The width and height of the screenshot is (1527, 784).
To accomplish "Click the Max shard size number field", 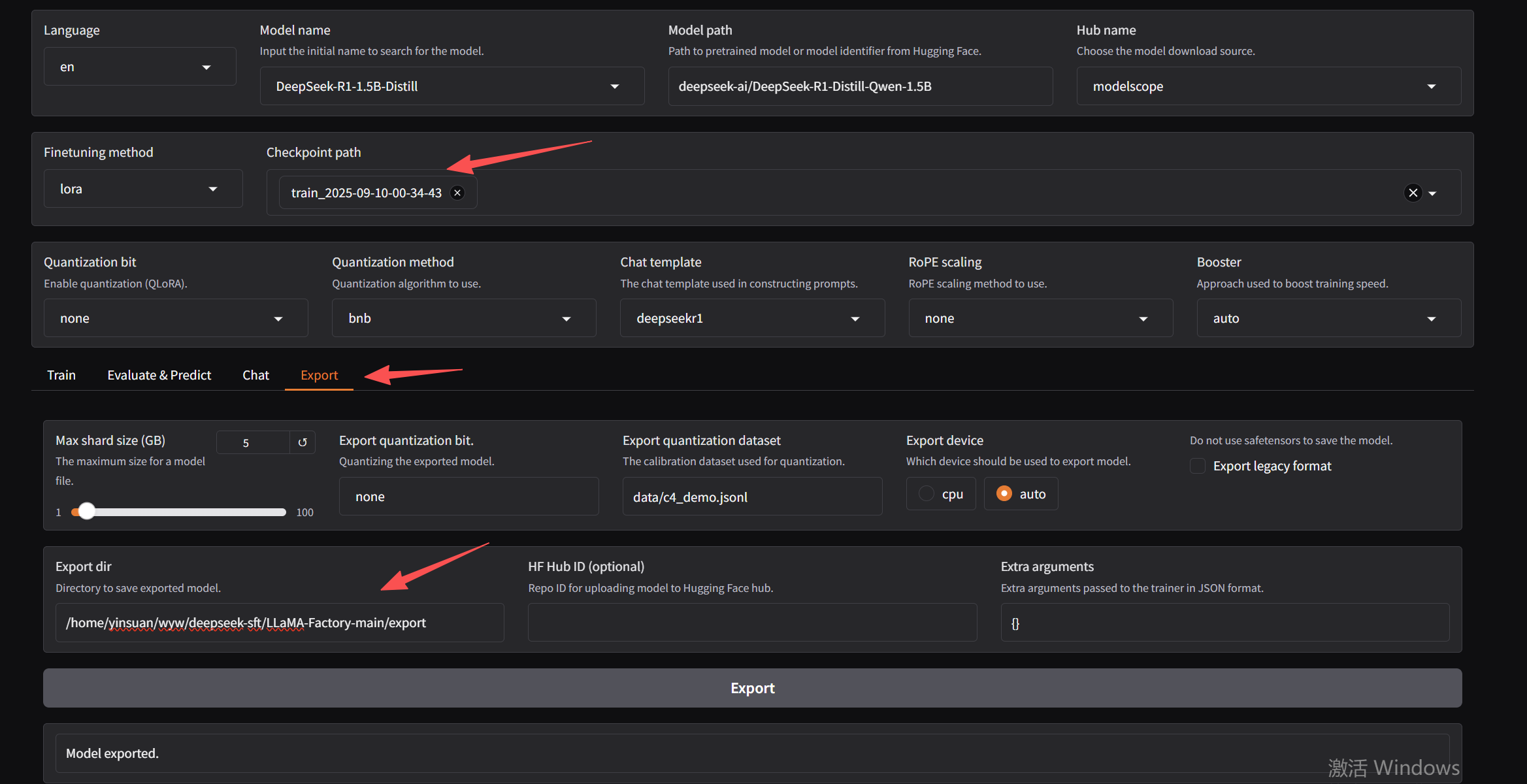I will tap(253, 442).
